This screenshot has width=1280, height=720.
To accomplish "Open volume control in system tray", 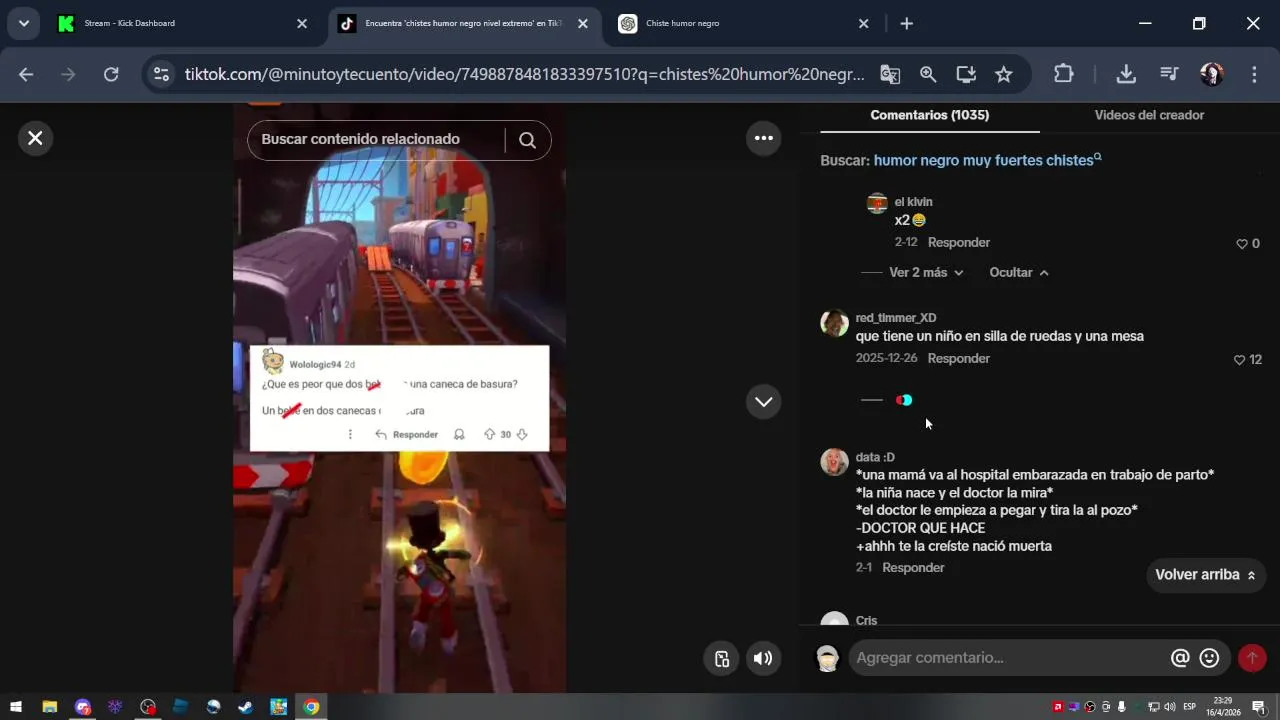I will [1170, 707].
